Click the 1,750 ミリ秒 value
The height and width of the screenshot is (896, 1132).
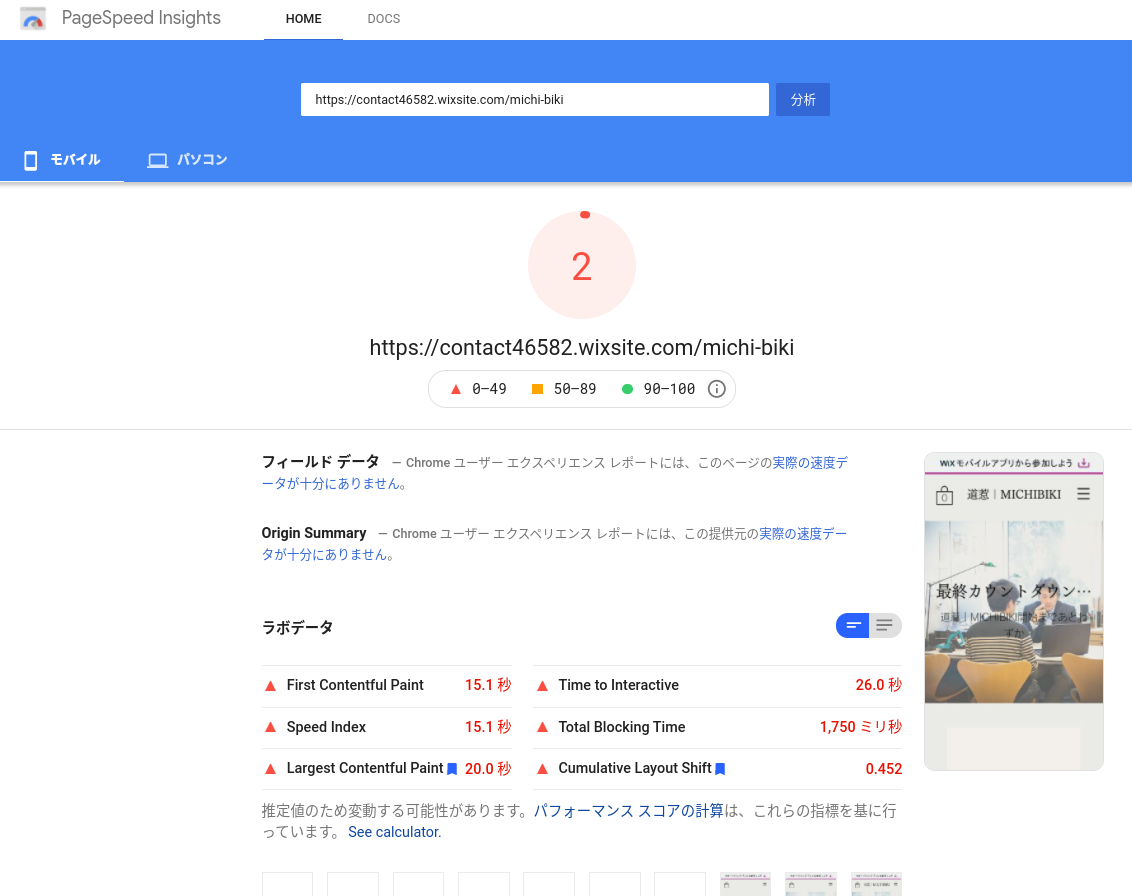861,727
